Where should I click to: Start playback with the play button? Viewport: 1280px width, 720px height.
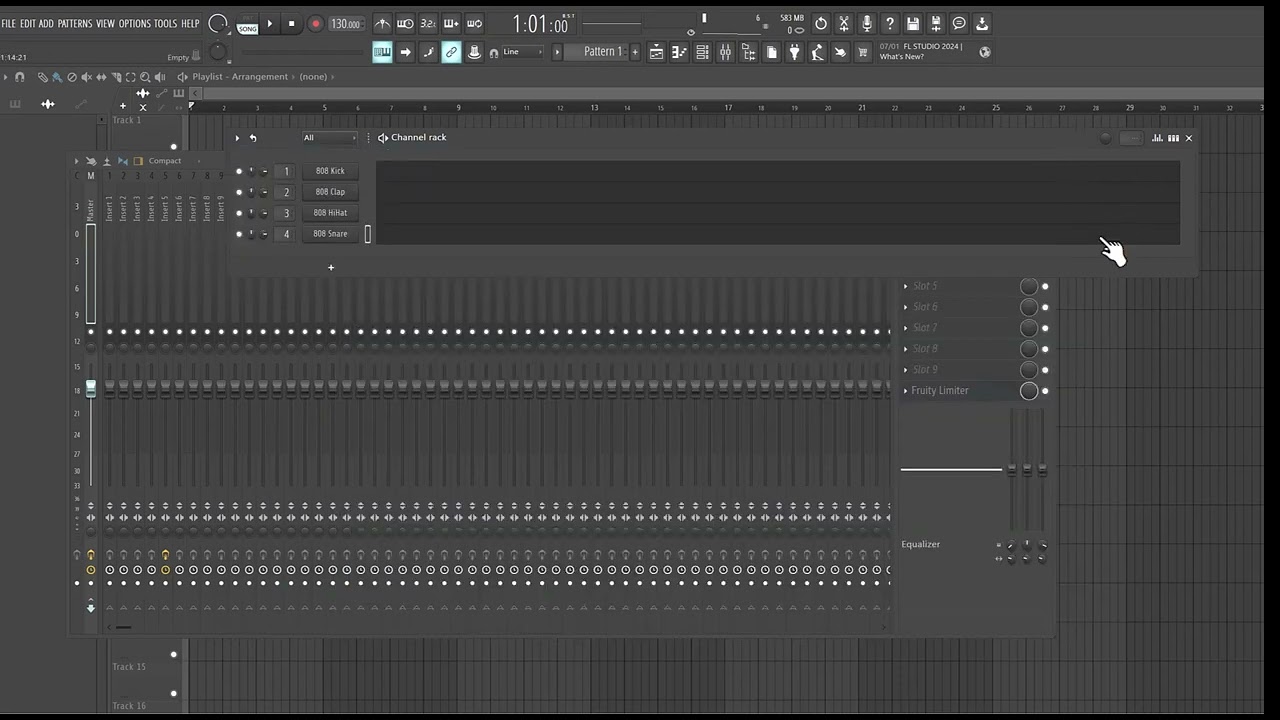pyautogui.click(x=270, y=24)
